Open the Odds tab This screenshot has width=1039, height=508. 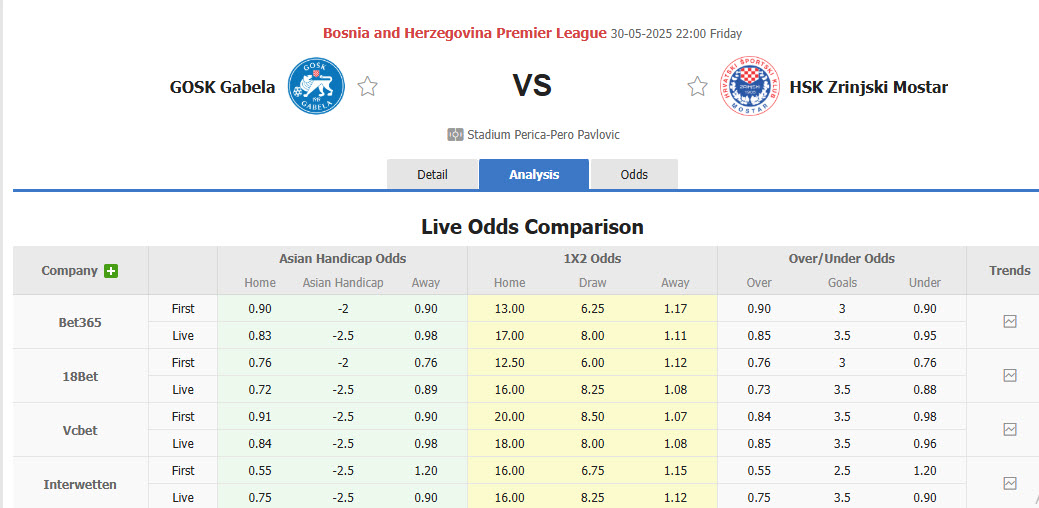[x=634, y=174]
